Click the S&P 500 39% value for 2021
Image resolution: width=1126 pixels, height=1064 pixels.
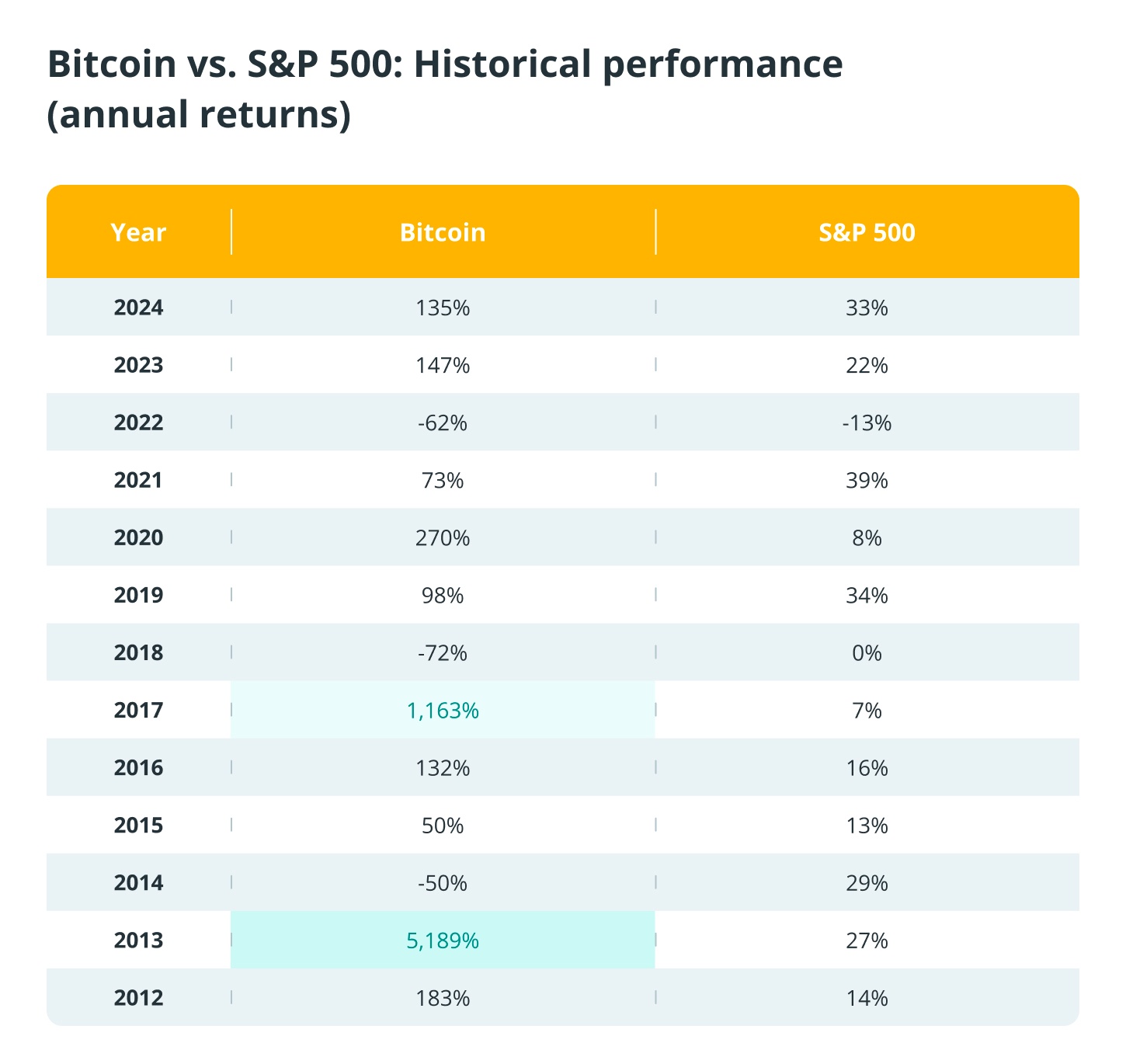coord(867,481)
